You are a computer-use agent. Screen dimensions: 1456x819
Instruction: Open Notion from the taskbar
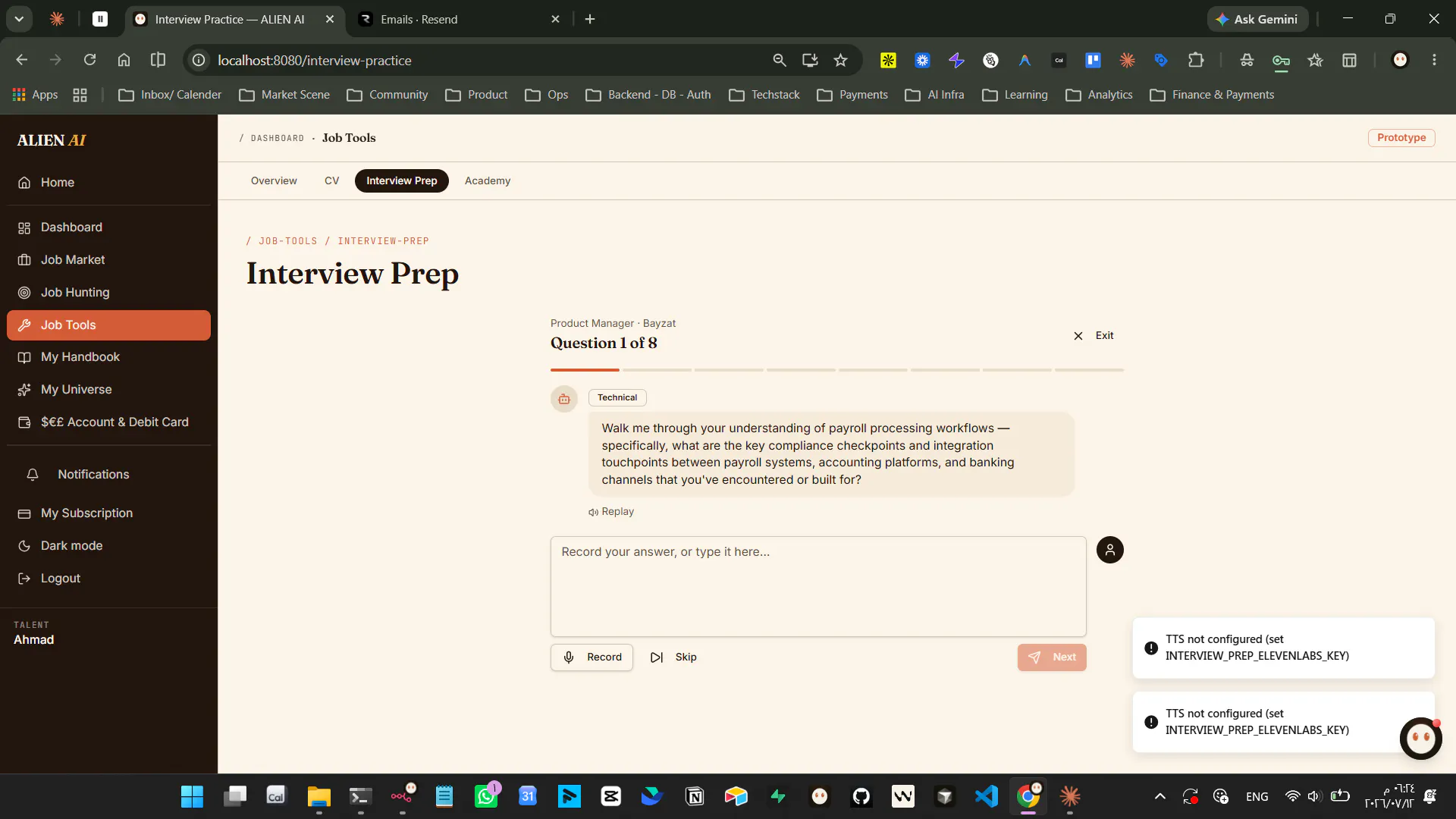click(695, 797)
